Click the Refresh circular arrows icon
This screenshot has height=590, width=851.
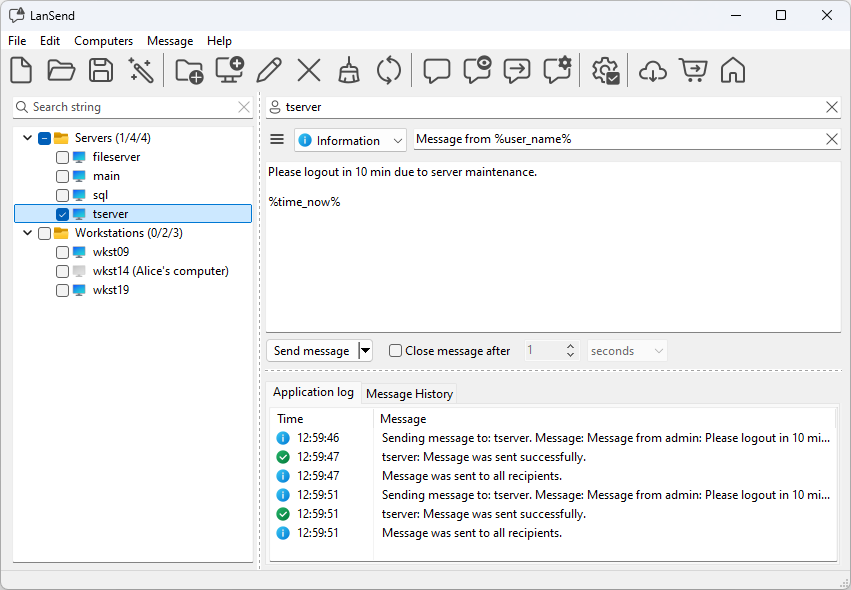[388, 71]
